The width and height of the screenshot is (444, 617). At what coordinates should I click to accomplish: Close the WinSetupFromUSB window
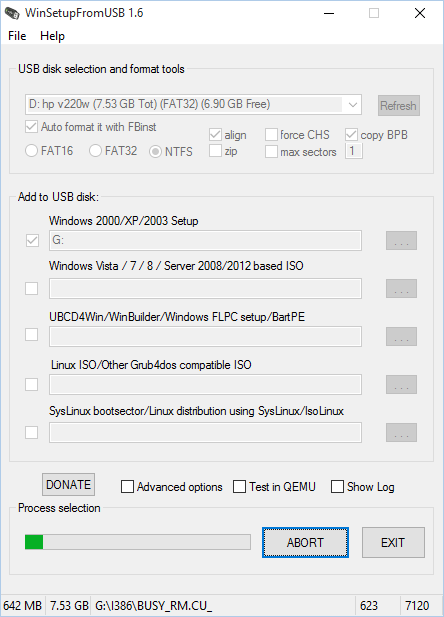tap(420, 13)
